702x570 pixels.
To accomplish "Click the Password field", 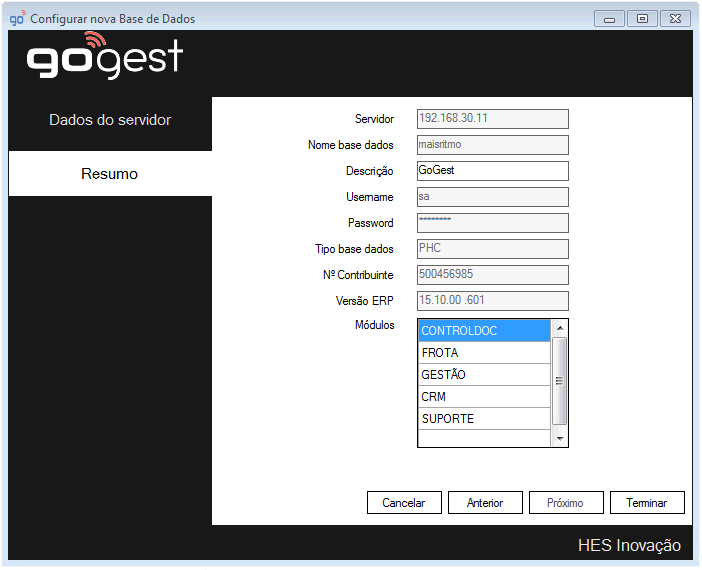I will [493, 223].
